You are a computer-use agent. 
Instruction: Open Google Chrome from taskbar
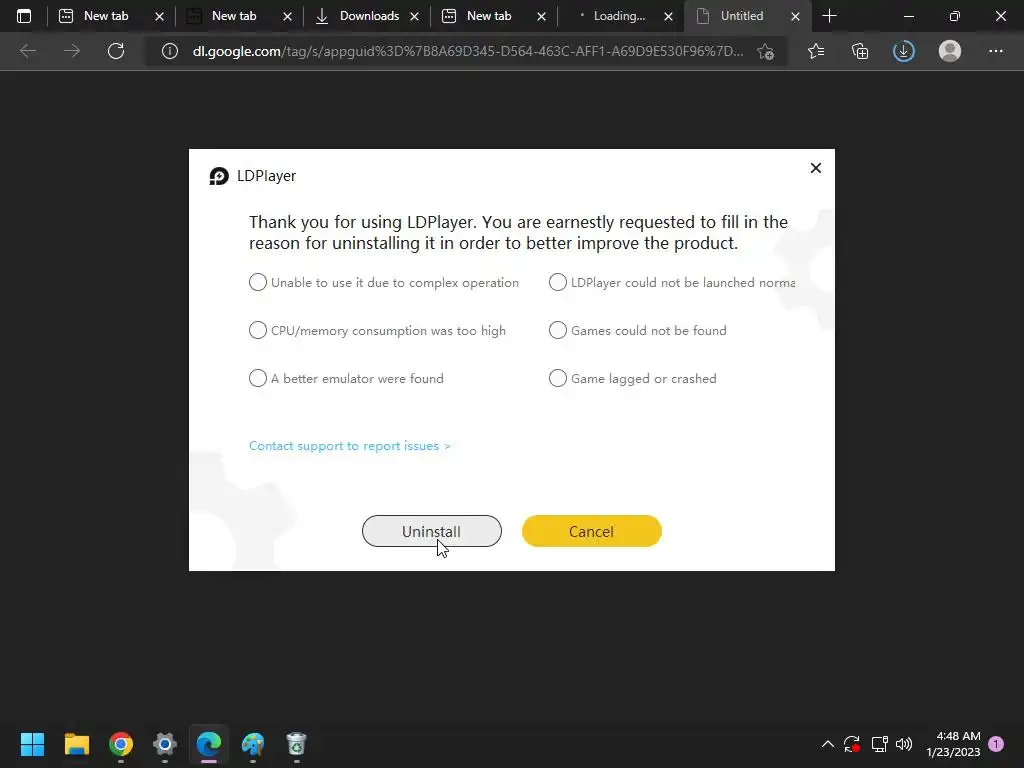121,744
